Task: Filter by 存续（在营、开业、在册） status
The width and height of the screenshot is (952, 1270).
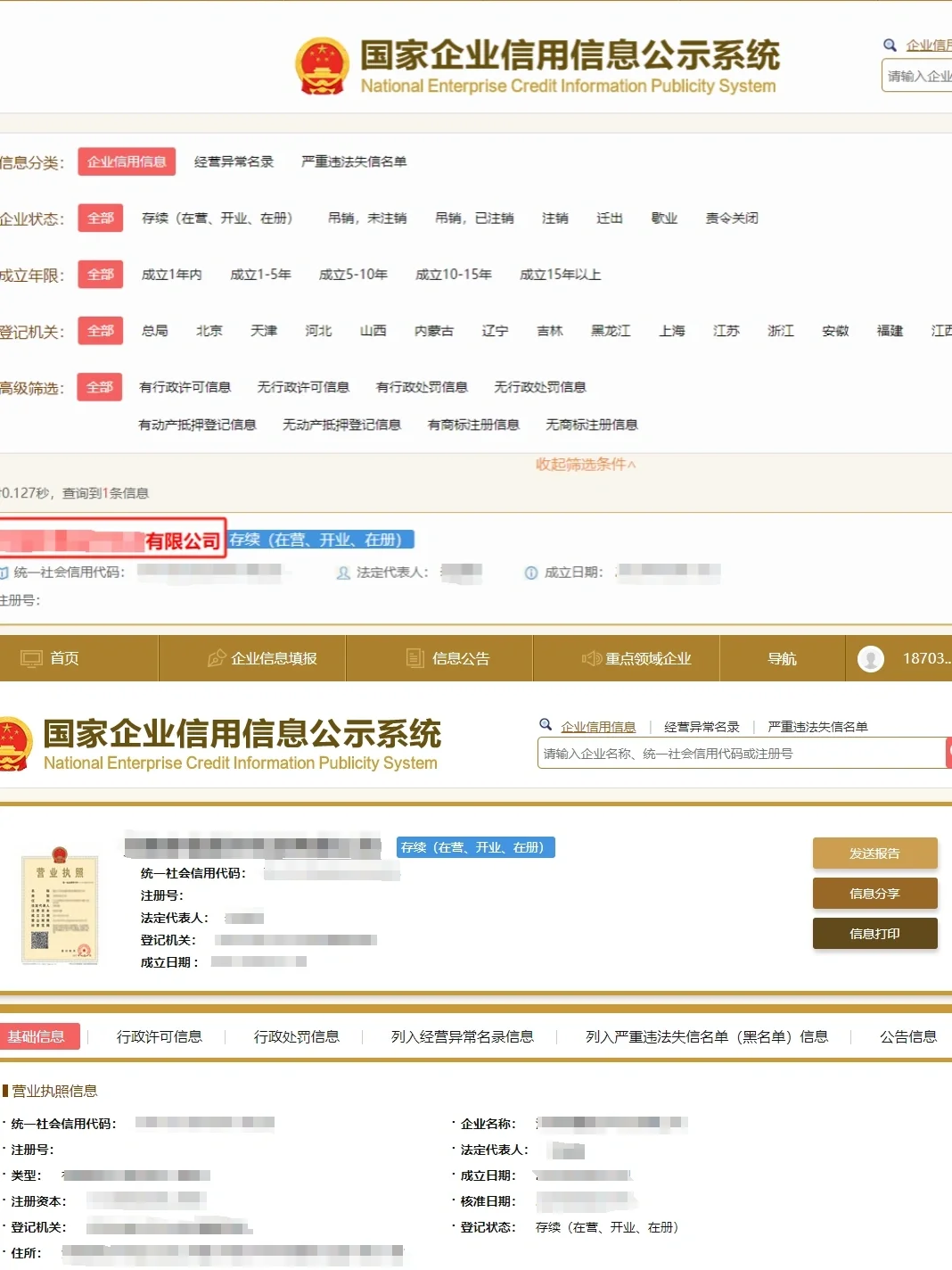Action: [x=217, y=218]
